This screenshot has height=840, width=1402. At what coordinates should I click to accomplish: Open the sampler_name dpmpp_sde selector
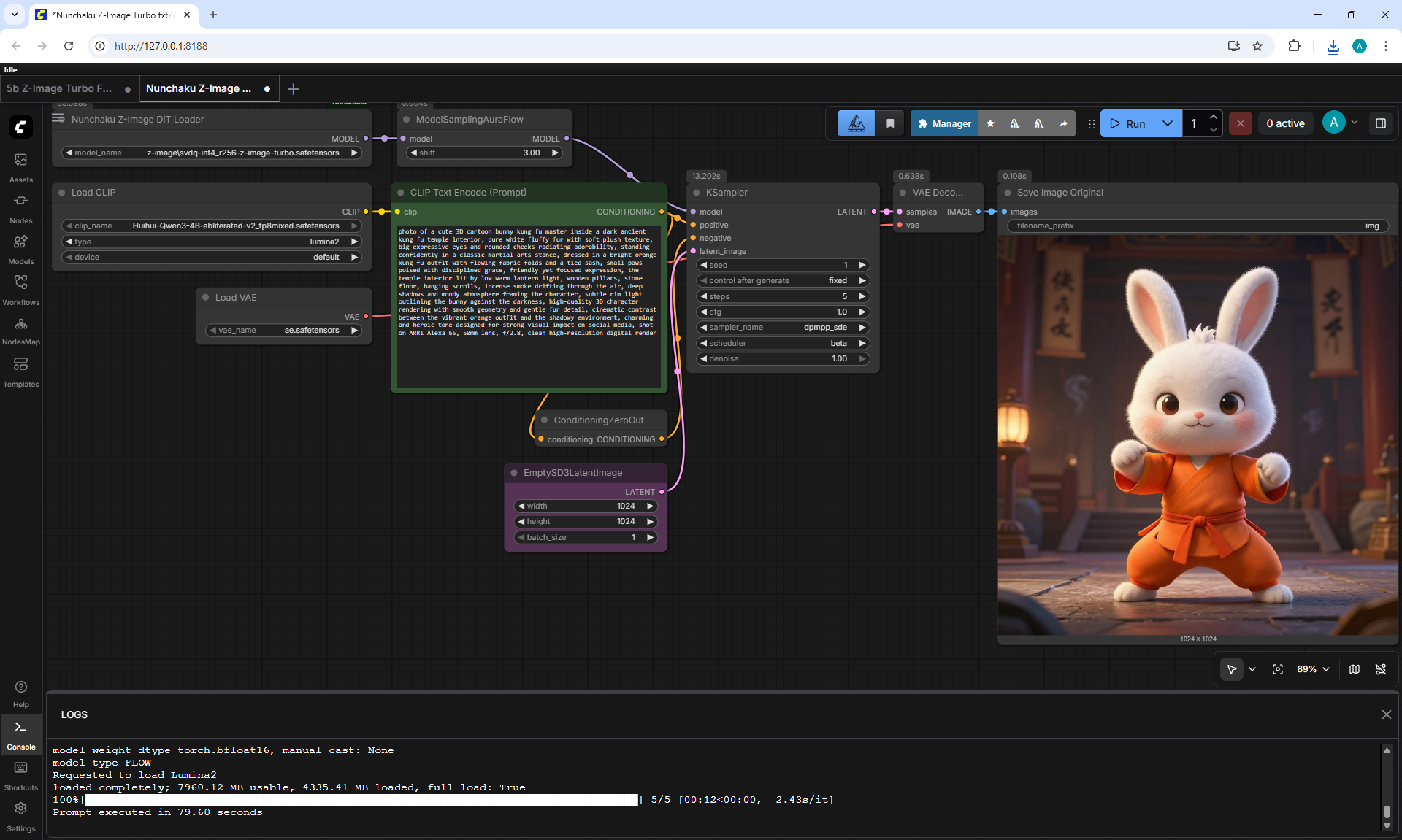tap(783, 328)
